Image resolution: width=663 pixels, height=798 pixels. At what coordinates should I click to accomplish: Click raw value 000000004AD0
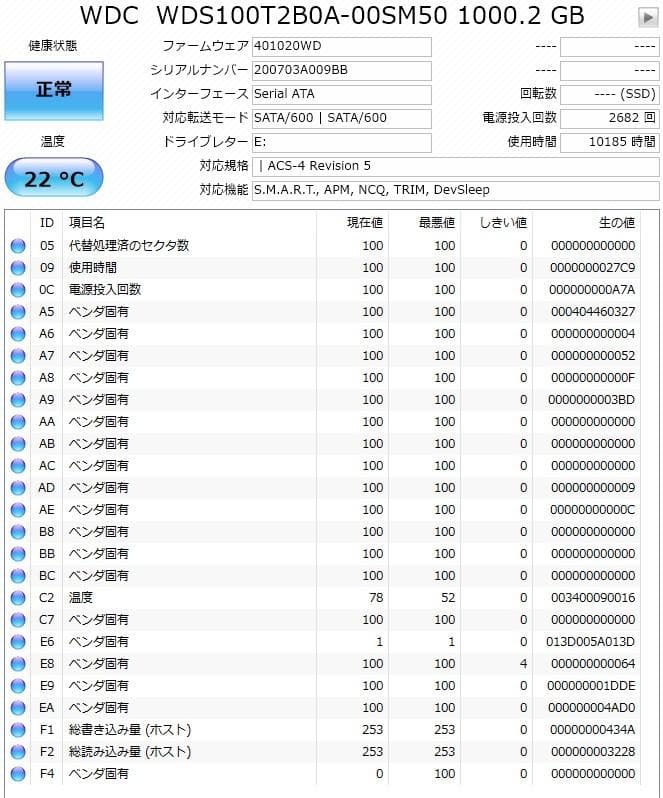click(x=592, y=708)
